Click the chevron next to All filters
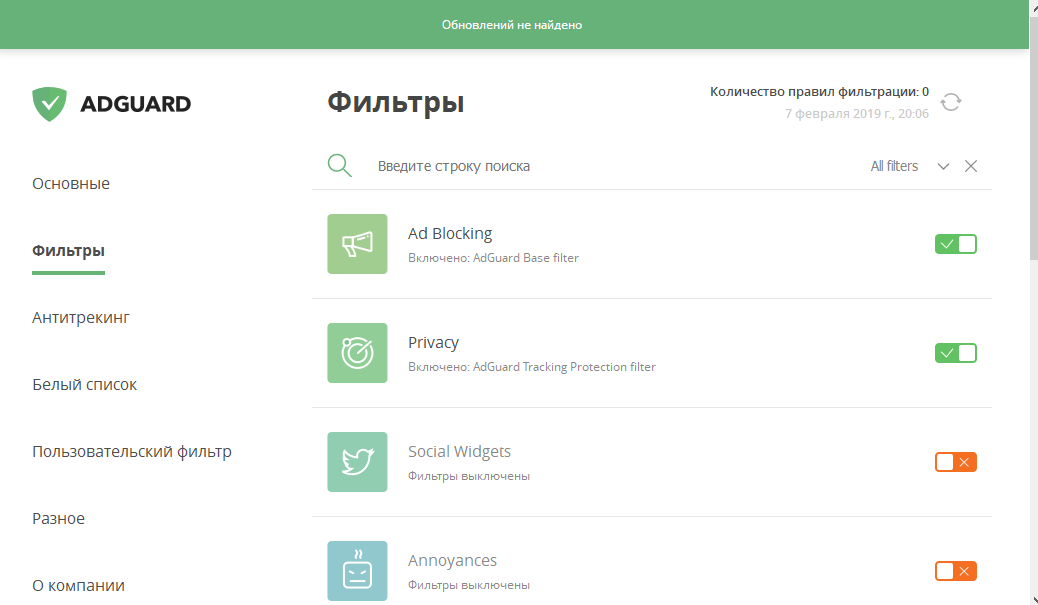The width and height of the screenshot is (1038, 605). click(x=943, y=167)
